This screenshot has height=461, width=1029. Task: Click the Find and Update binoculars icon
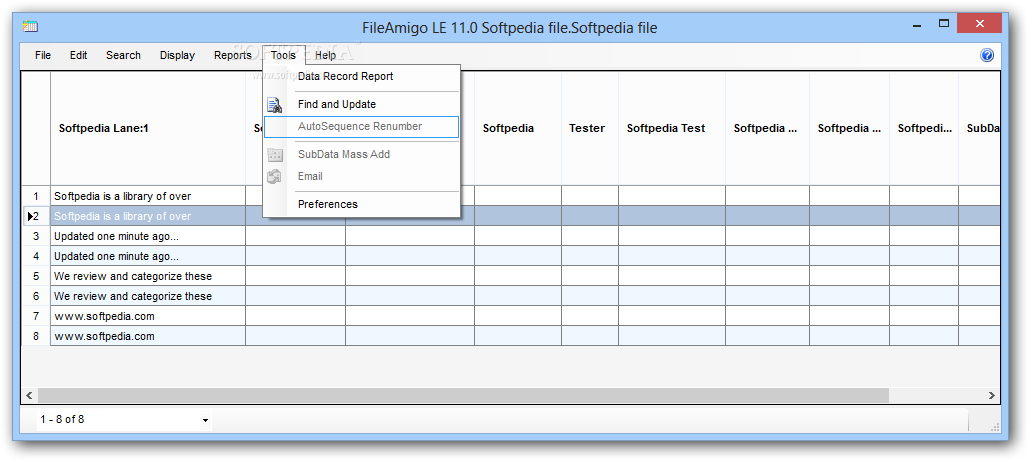point(275,104)
